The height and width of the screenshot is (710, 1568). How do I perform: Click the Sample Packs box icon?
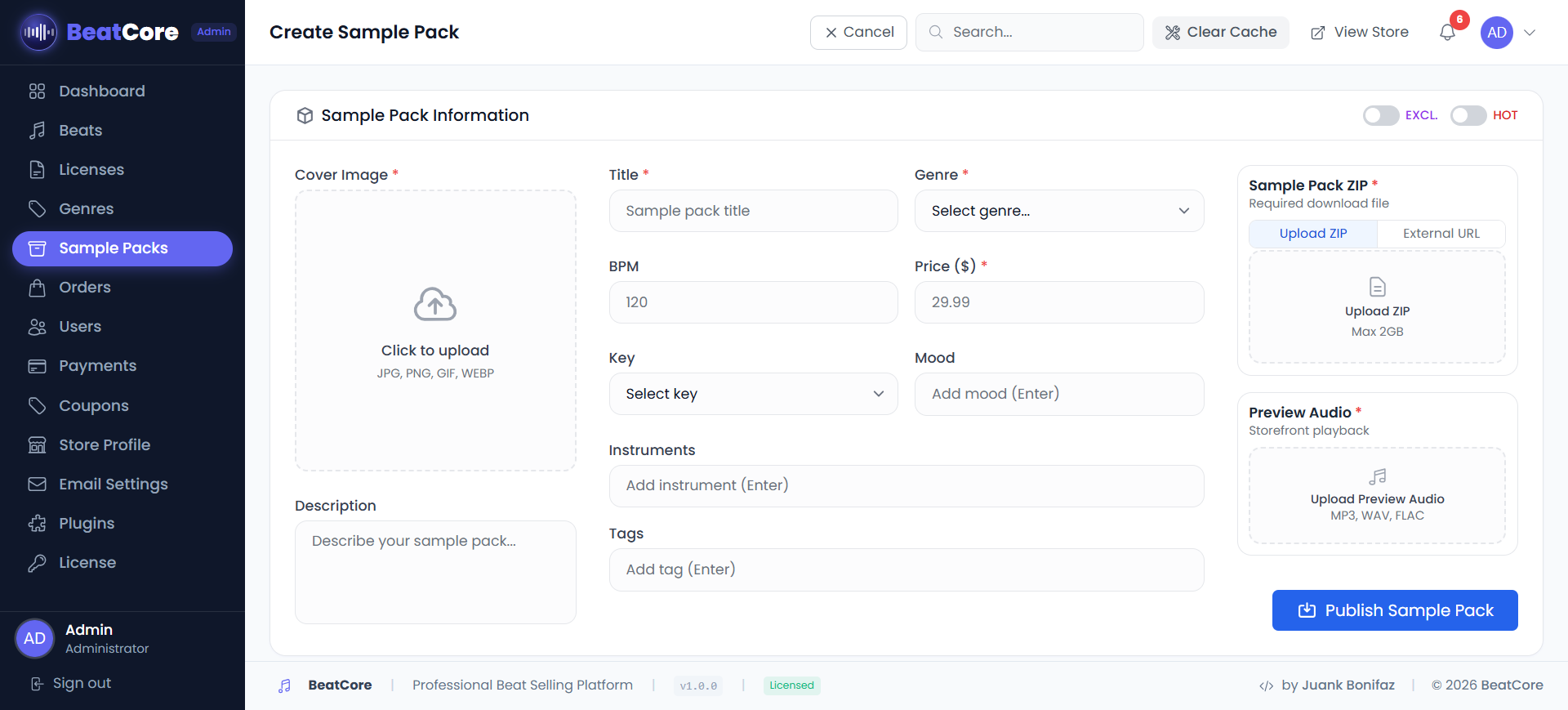tap(37, 248)
